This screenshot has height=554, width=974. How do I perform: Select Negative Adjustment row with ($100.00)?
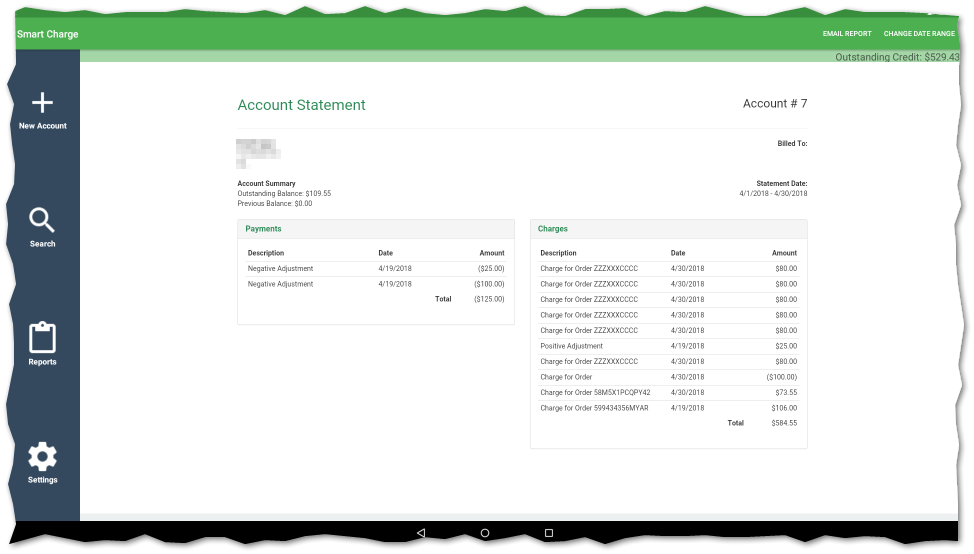(x=376, y=284)
